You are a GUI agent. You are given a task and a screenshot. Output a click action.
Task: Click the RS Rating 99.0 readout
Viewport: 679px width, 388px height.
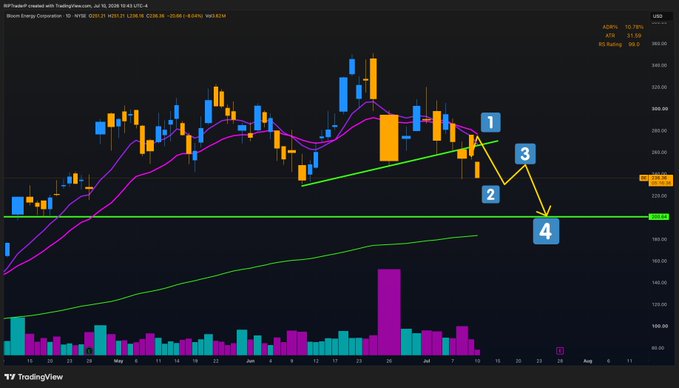[x=619, y=45]
